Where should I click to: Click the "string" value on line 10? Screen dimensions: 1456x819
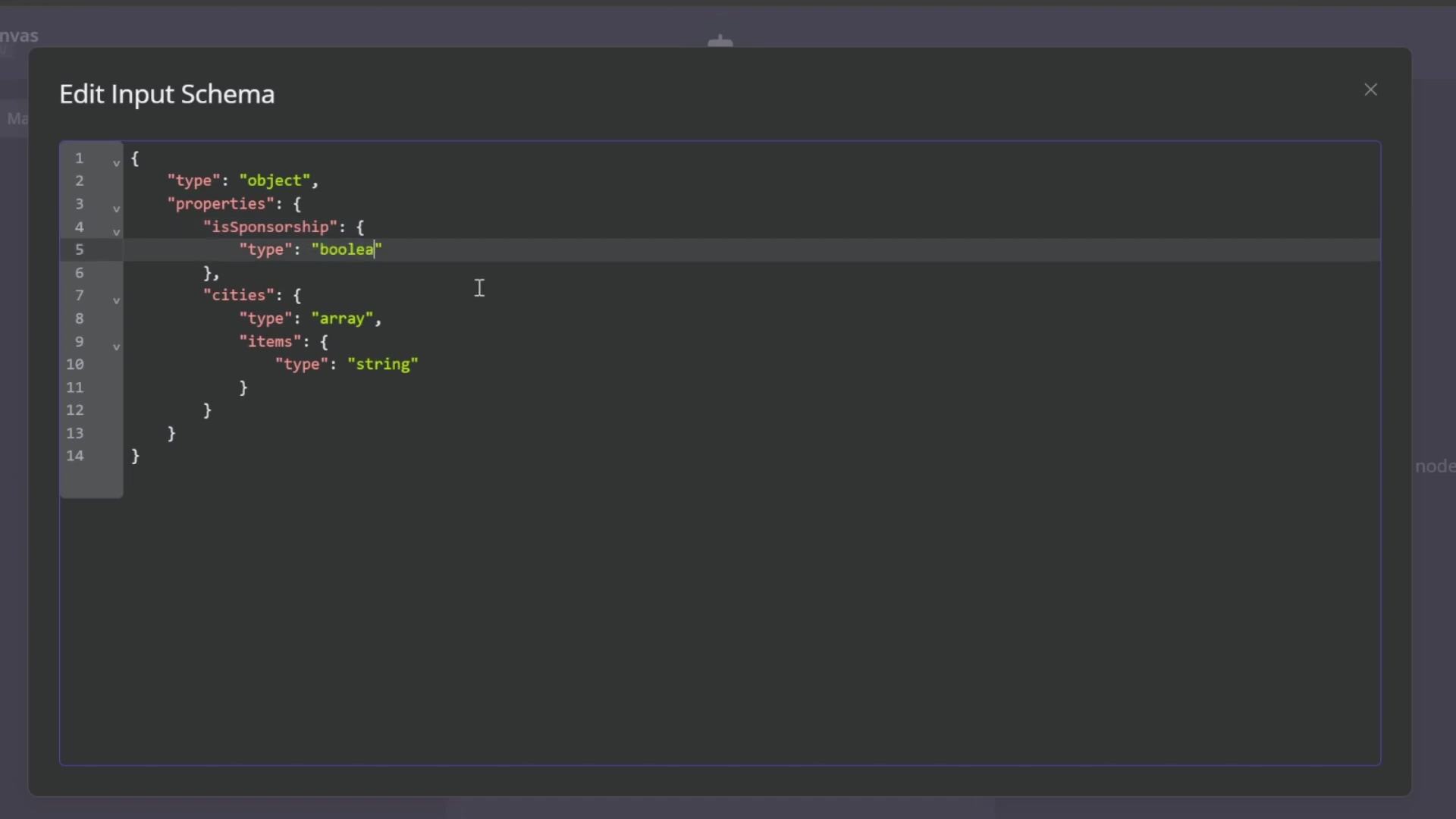[382, 364]
